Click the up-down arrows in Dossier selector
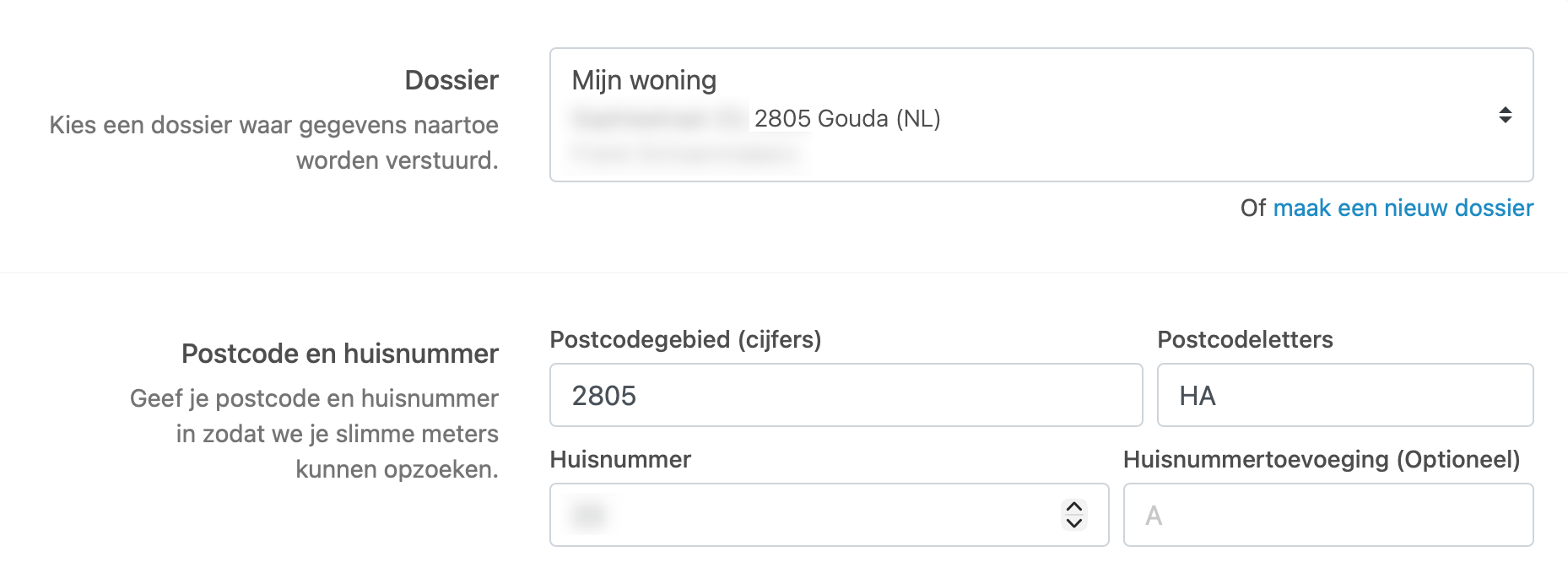 [x=1505, y=115]
